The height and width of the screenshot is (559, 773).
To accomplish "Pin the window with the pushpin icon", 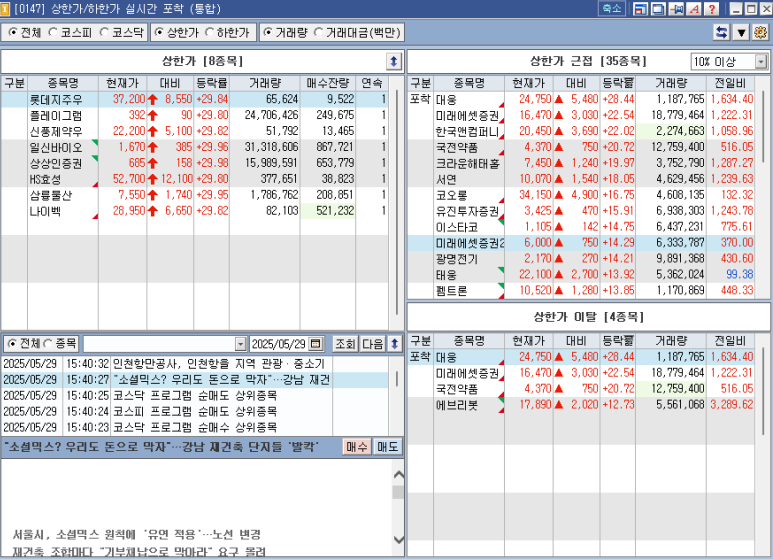I will point(676,8).
